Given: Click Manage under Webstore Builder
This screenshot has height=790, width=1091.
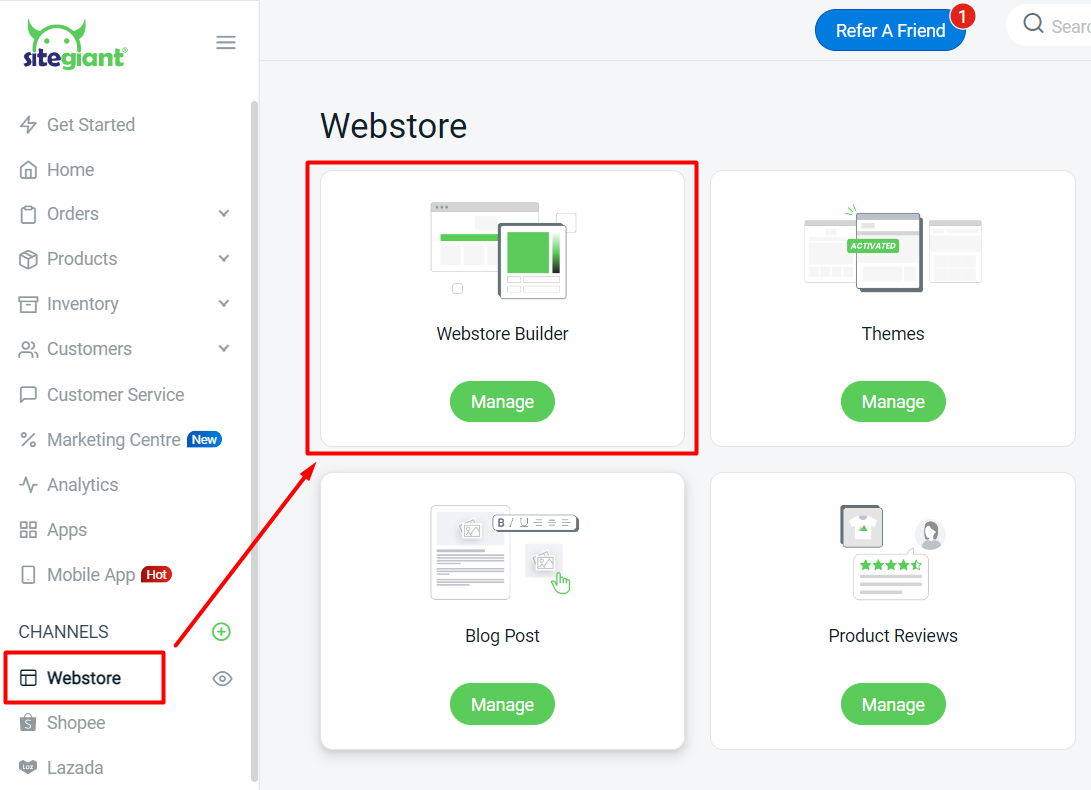Looking at the screenshot, I should click(502, 401).
